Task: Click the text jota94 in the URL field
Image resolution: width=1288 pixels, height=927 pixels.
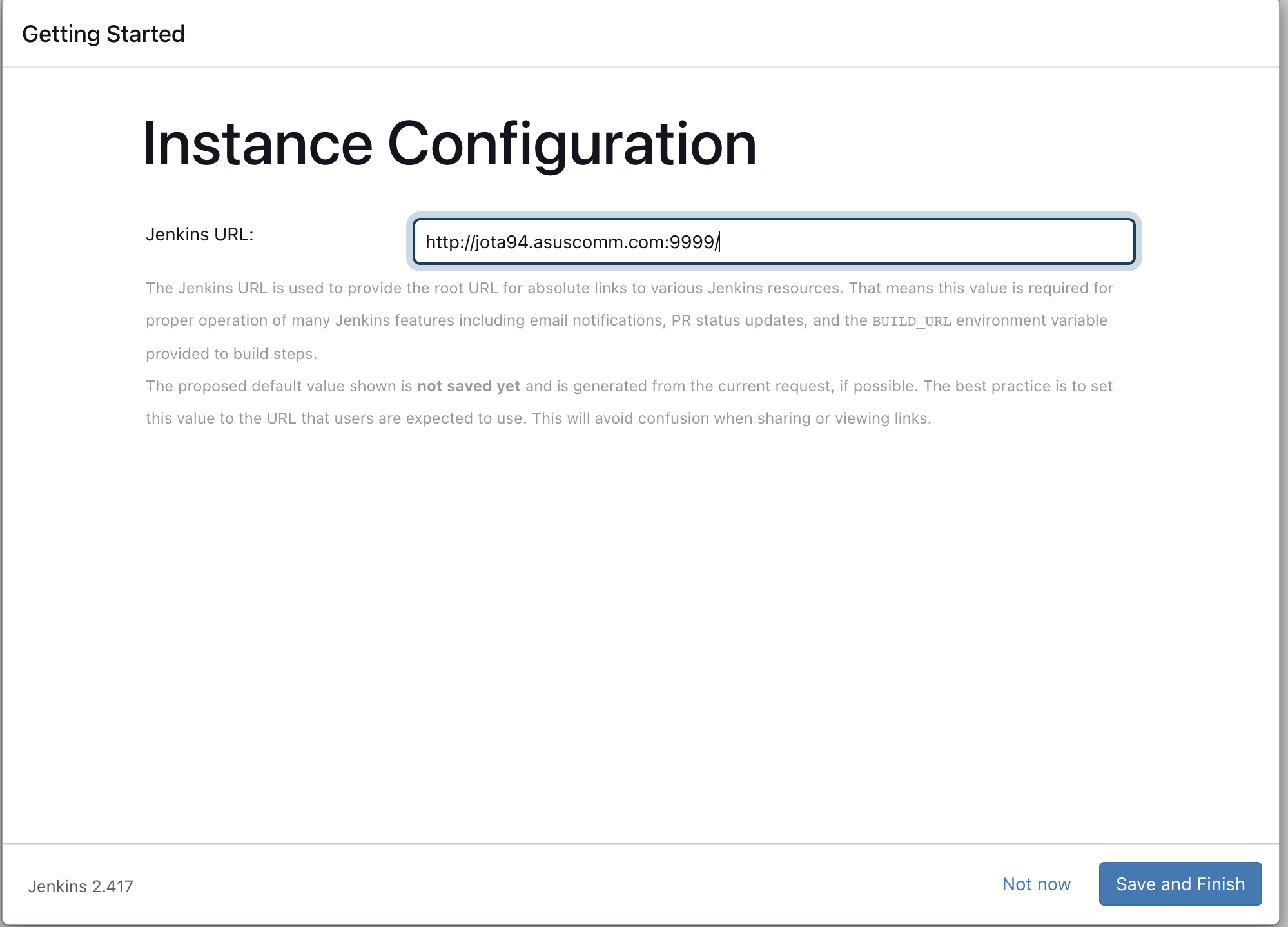Action: tap(502, 242)
